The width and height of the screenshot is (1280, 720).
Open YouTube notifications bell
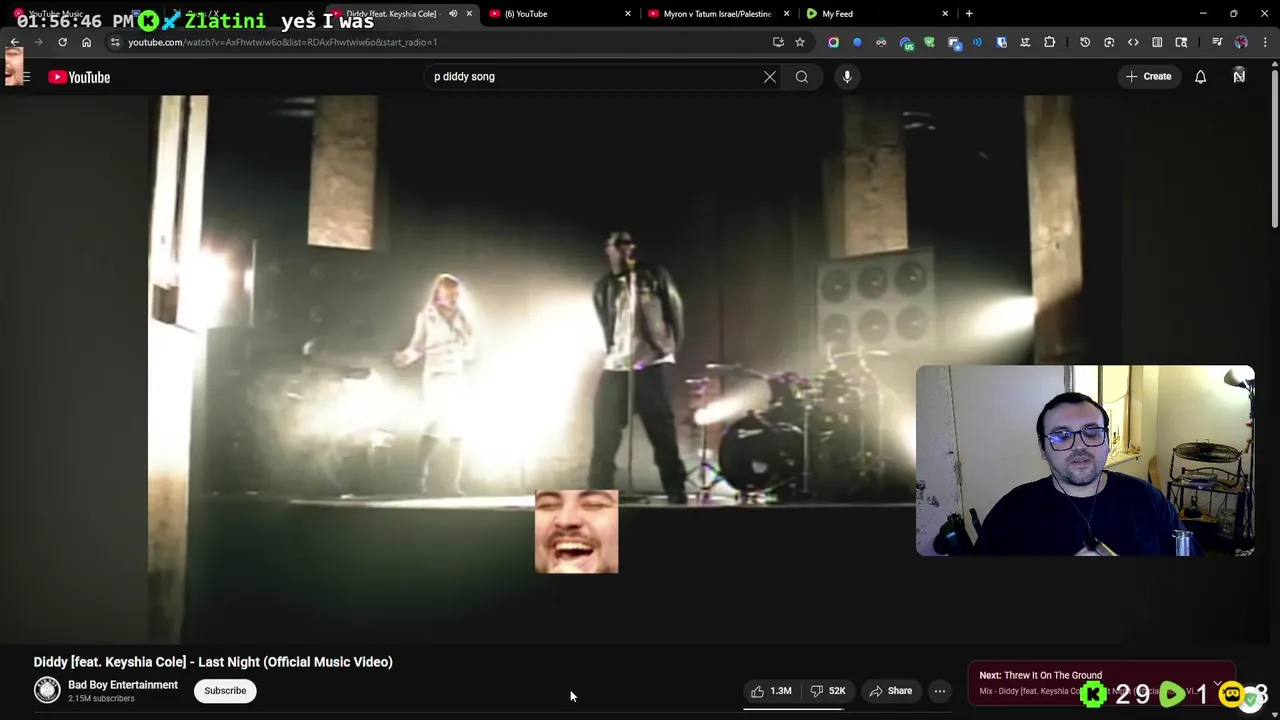tap(1200, 77)
